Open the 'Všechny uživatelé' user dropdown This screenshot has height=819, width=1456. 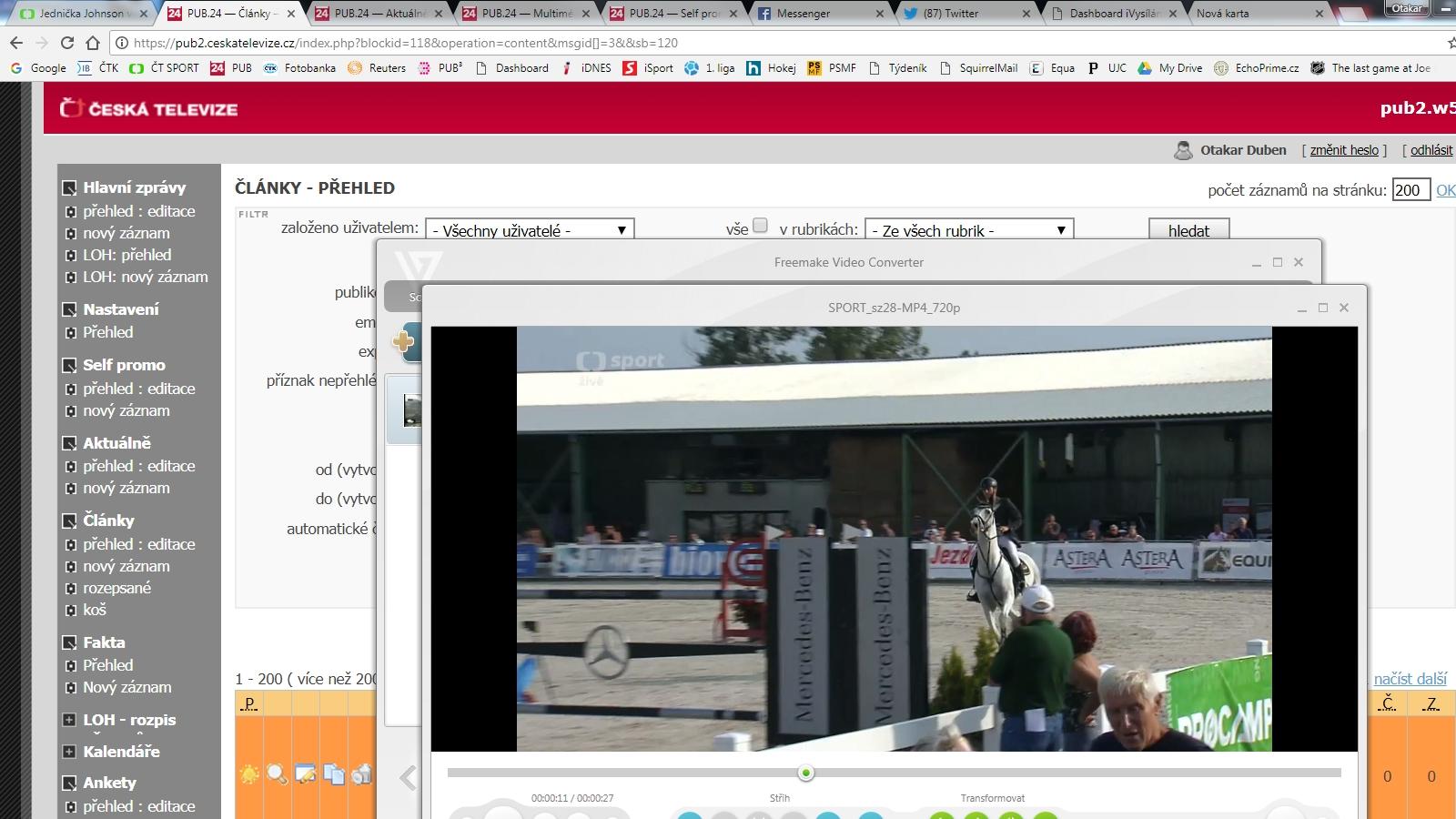[530, 229]
